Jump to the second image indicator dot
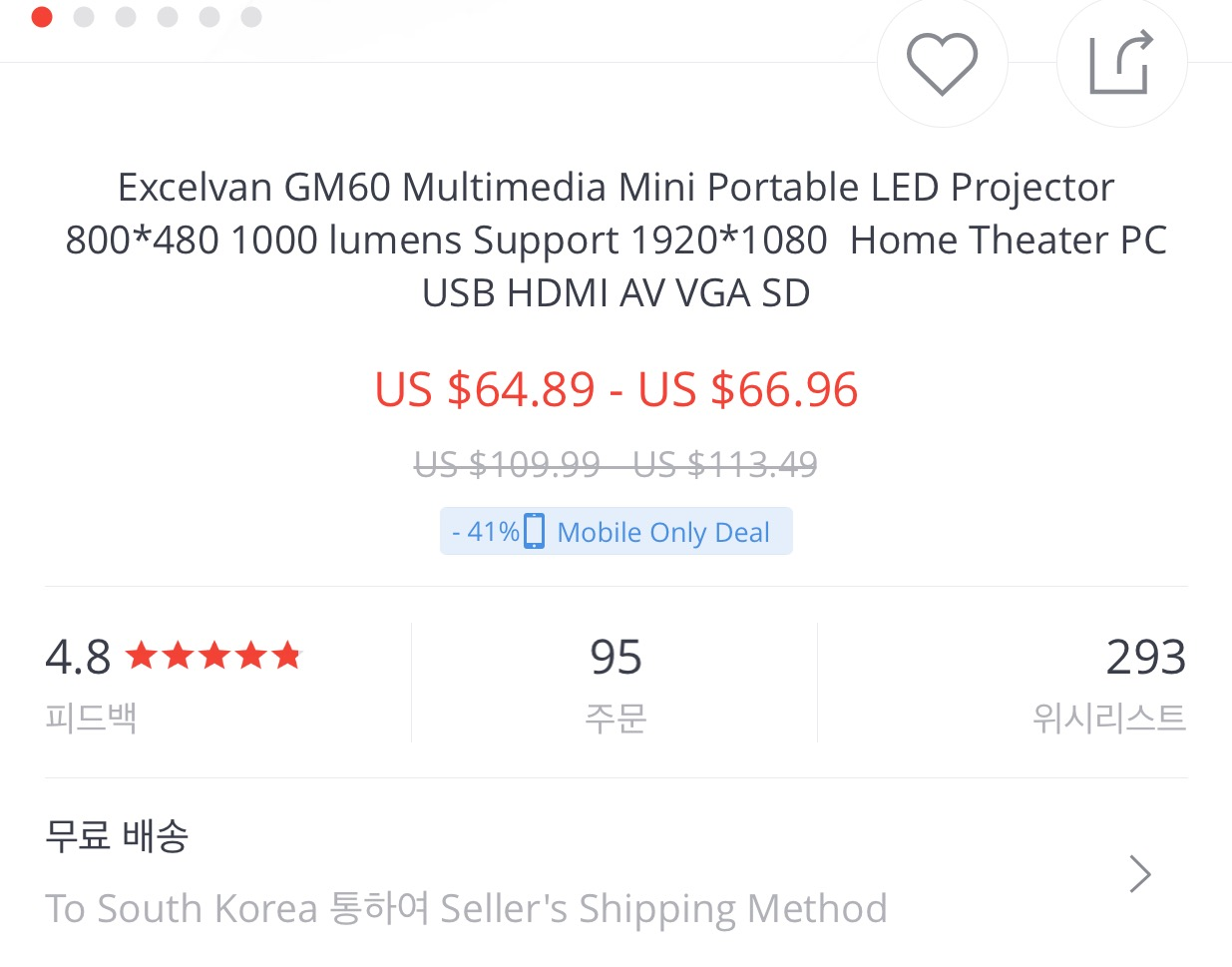The width and height of the screenshot is (1232, 967). [x=84, y=17]
